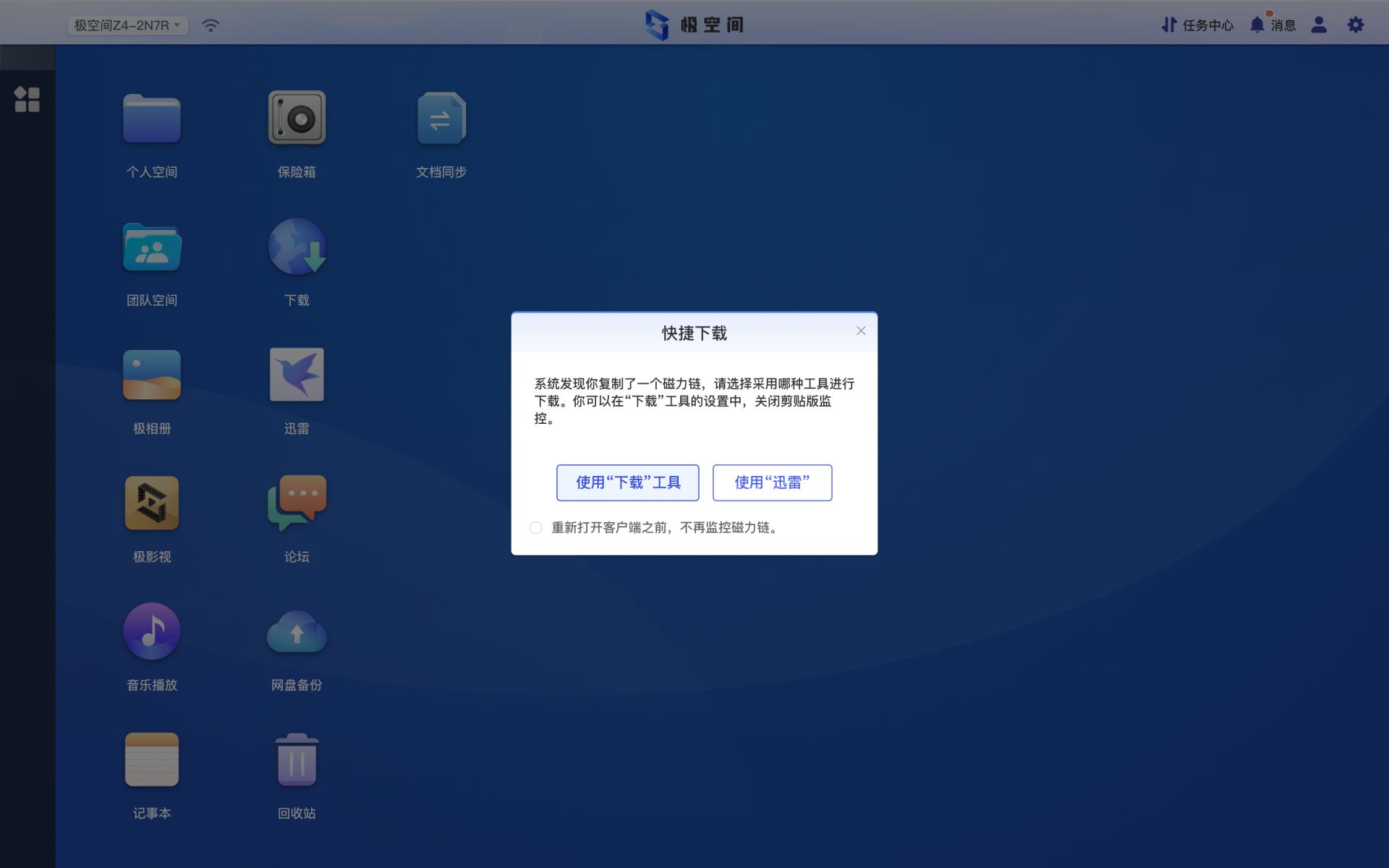Download using 迅雷 via dialog button
This screenshot has width=1389, height=868.
click(x=772, y=482)
